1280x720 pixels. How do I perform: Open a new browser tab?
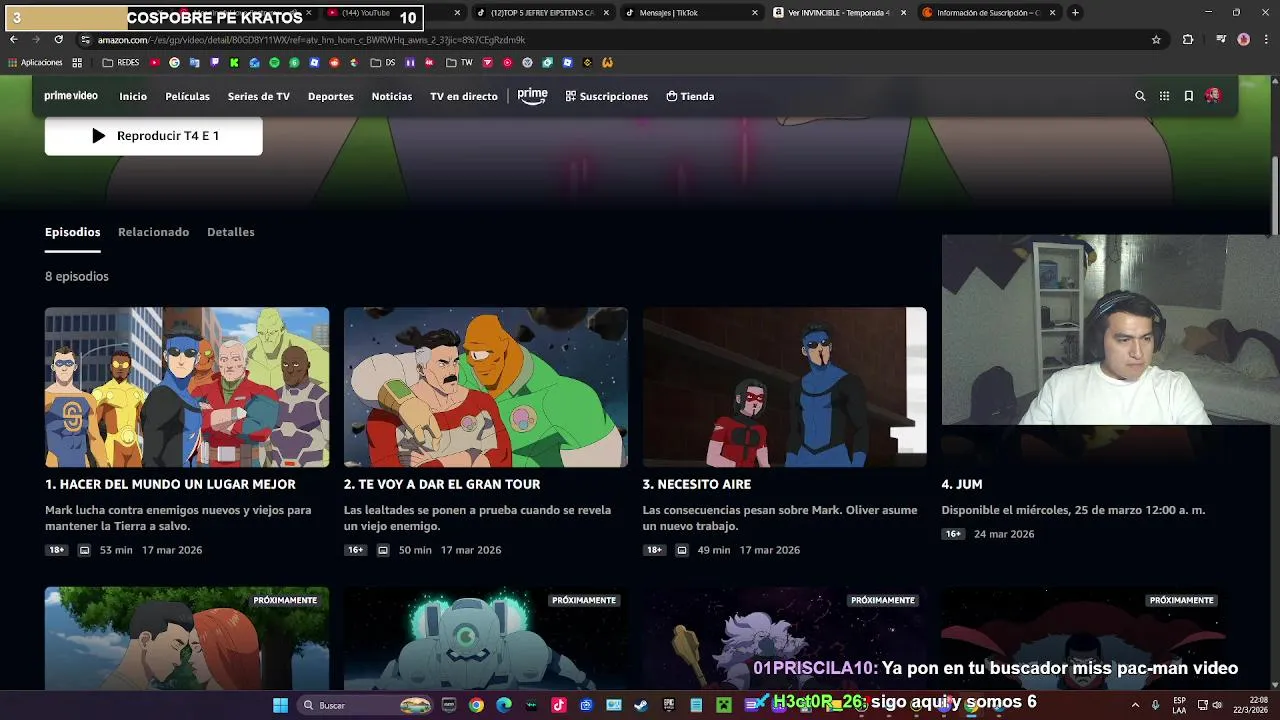coord(1075,13)
